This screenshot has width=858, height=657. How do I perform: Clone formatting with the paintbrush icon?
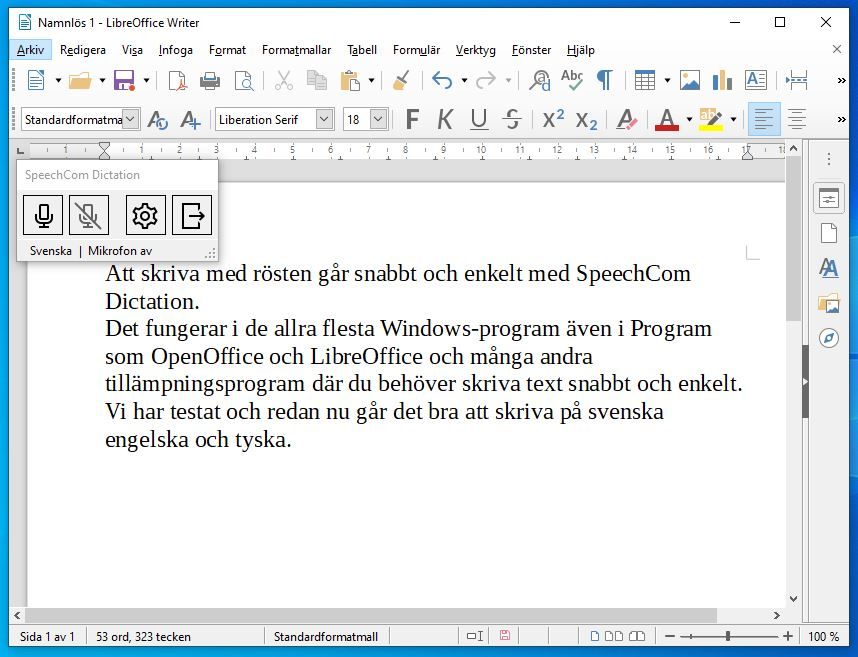402,81
